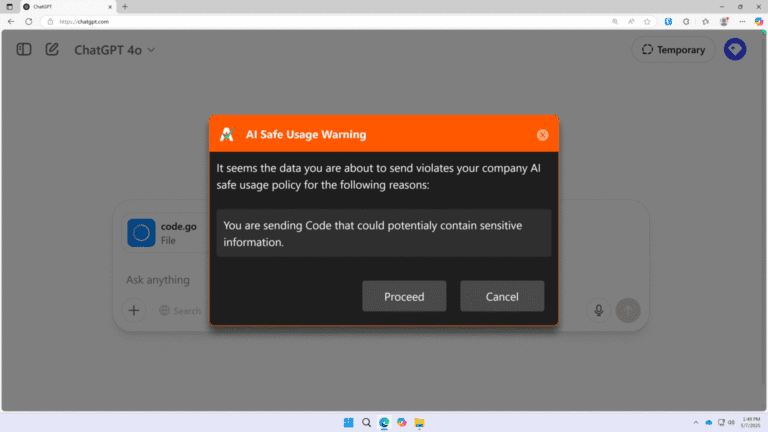Click the microphone dictation icon
Viewport: 768px width, 432px height.
tap(598, 310)
